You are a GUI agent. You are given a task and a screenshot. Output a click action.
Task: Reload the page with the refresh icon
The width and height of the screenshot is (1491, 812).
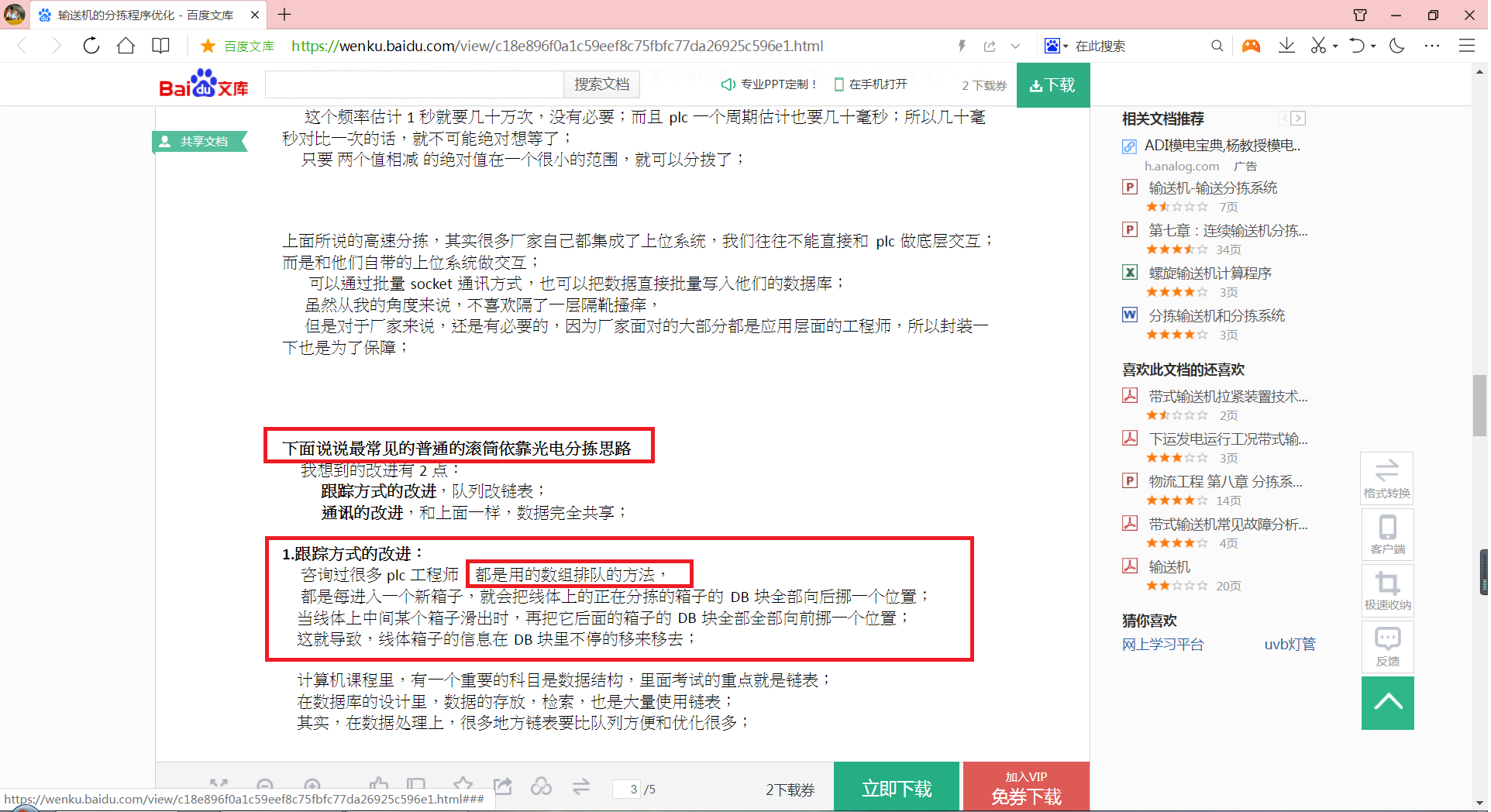(x=91, y=46)
